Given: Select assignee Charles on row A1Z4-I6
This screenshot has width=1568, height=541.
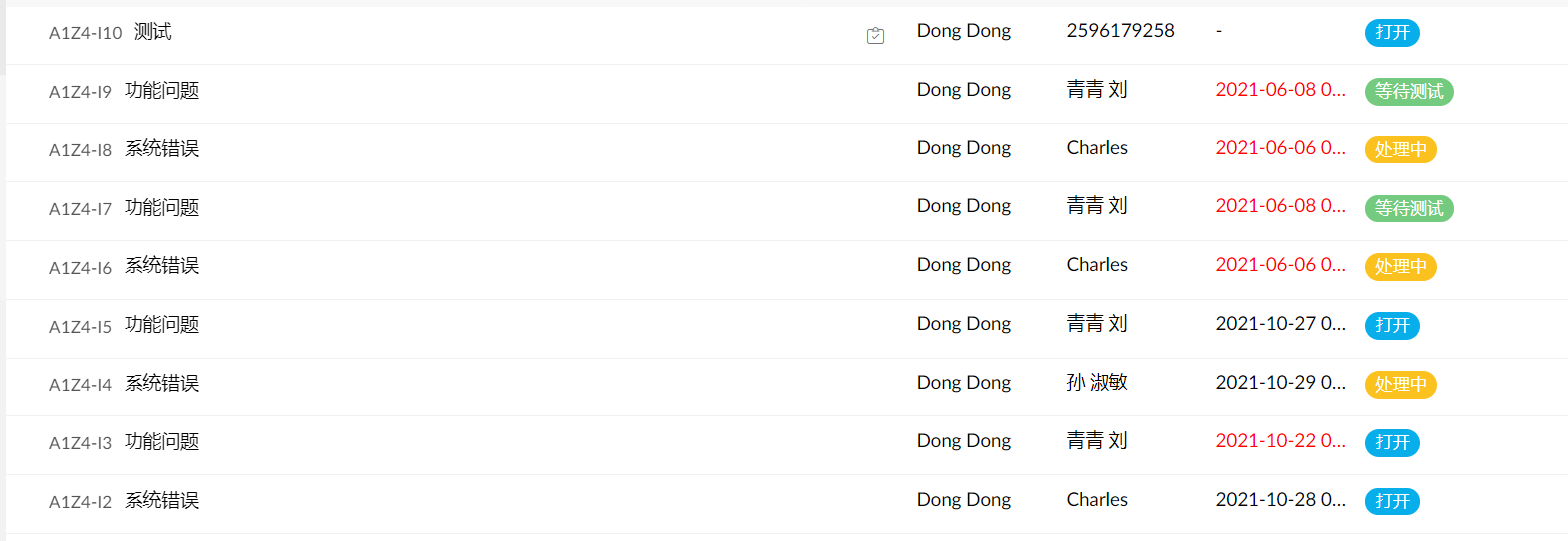Looking at the screenshot, I should tap(1096, 265).
